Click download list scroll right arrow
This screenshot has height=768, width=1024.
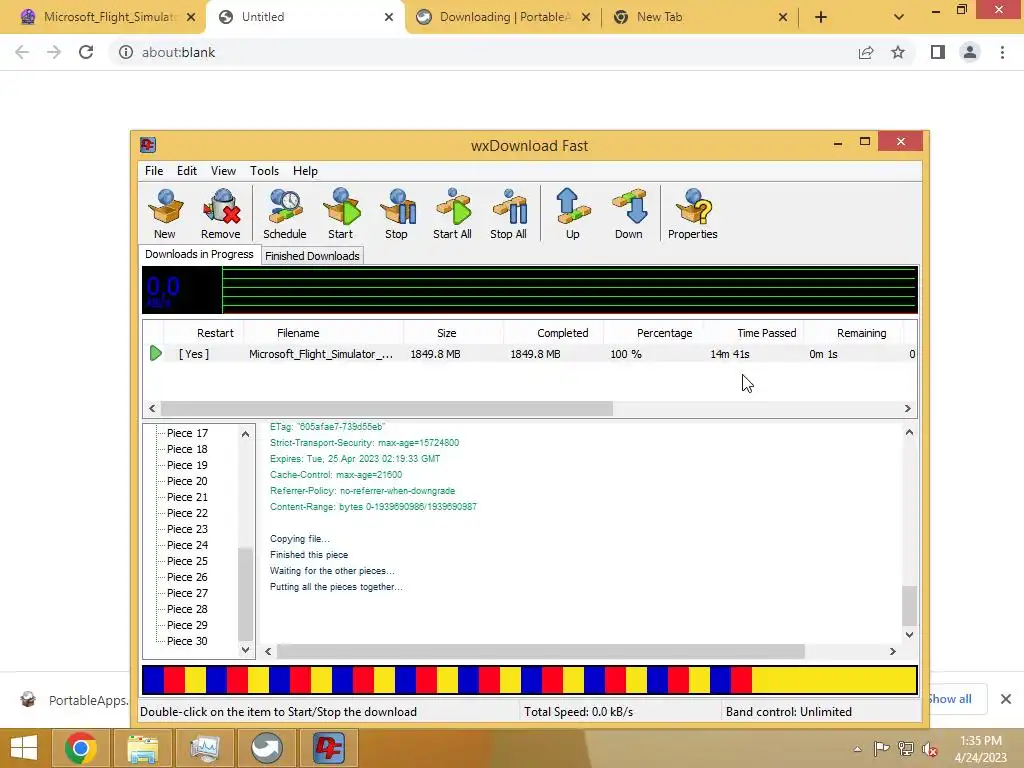click(x=908, y=408)
